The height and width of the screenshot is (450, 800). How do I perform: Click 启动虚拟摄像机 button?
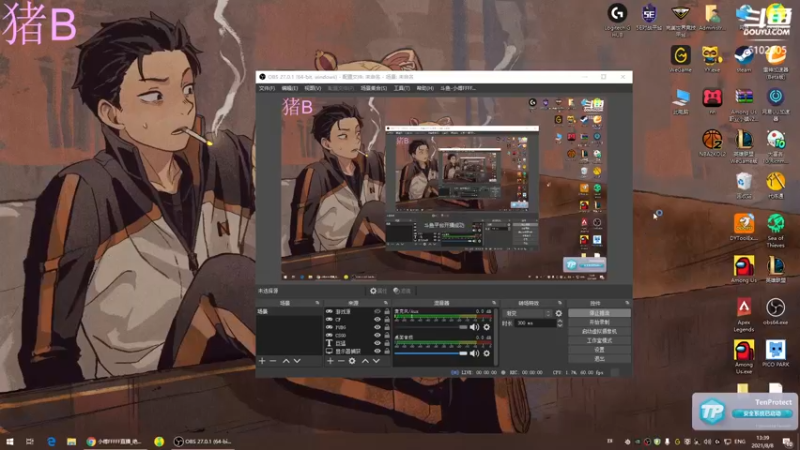(x=599, y=332)
